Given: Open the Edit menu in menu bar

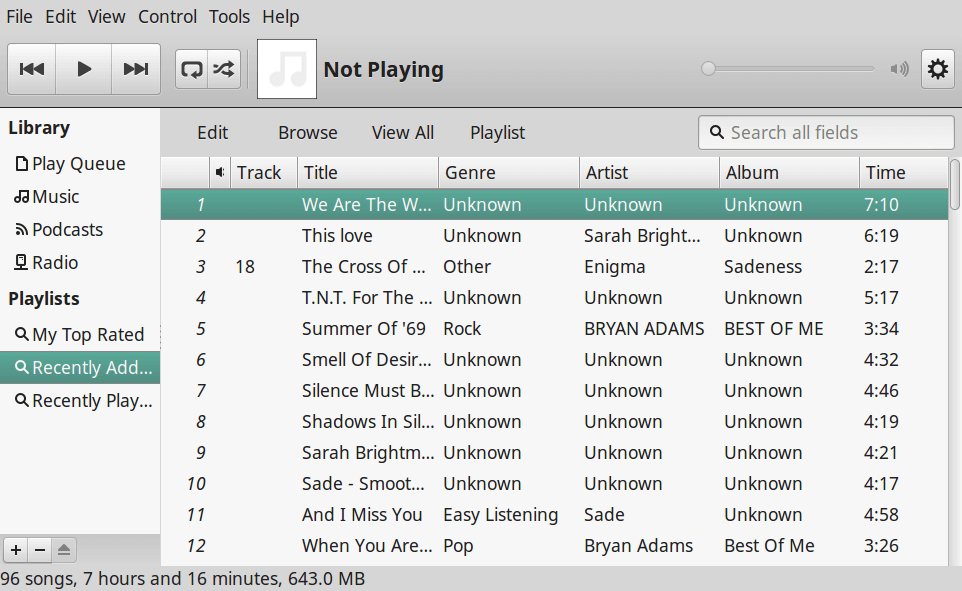Looking at the screenshot, I should [60, 17].
